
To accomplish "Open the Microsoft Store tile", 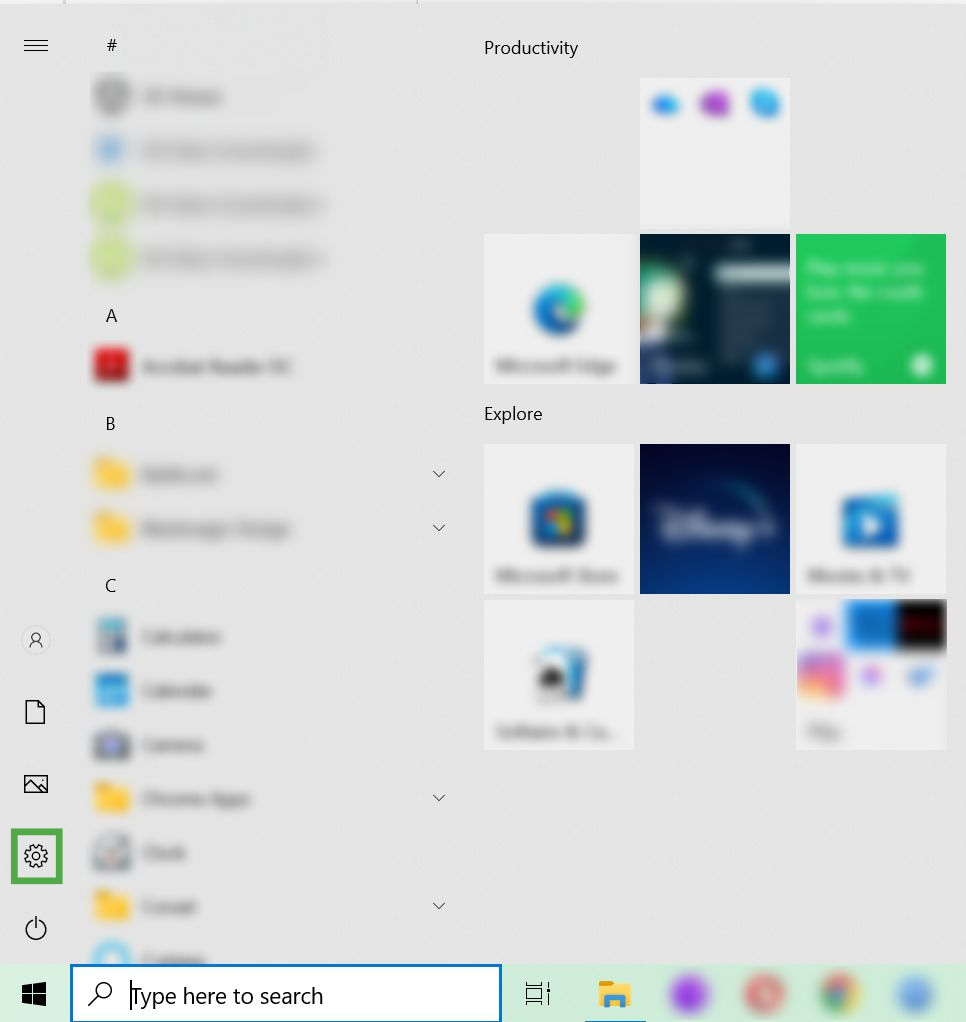I will pyautogui.click(x=559, y=519).
